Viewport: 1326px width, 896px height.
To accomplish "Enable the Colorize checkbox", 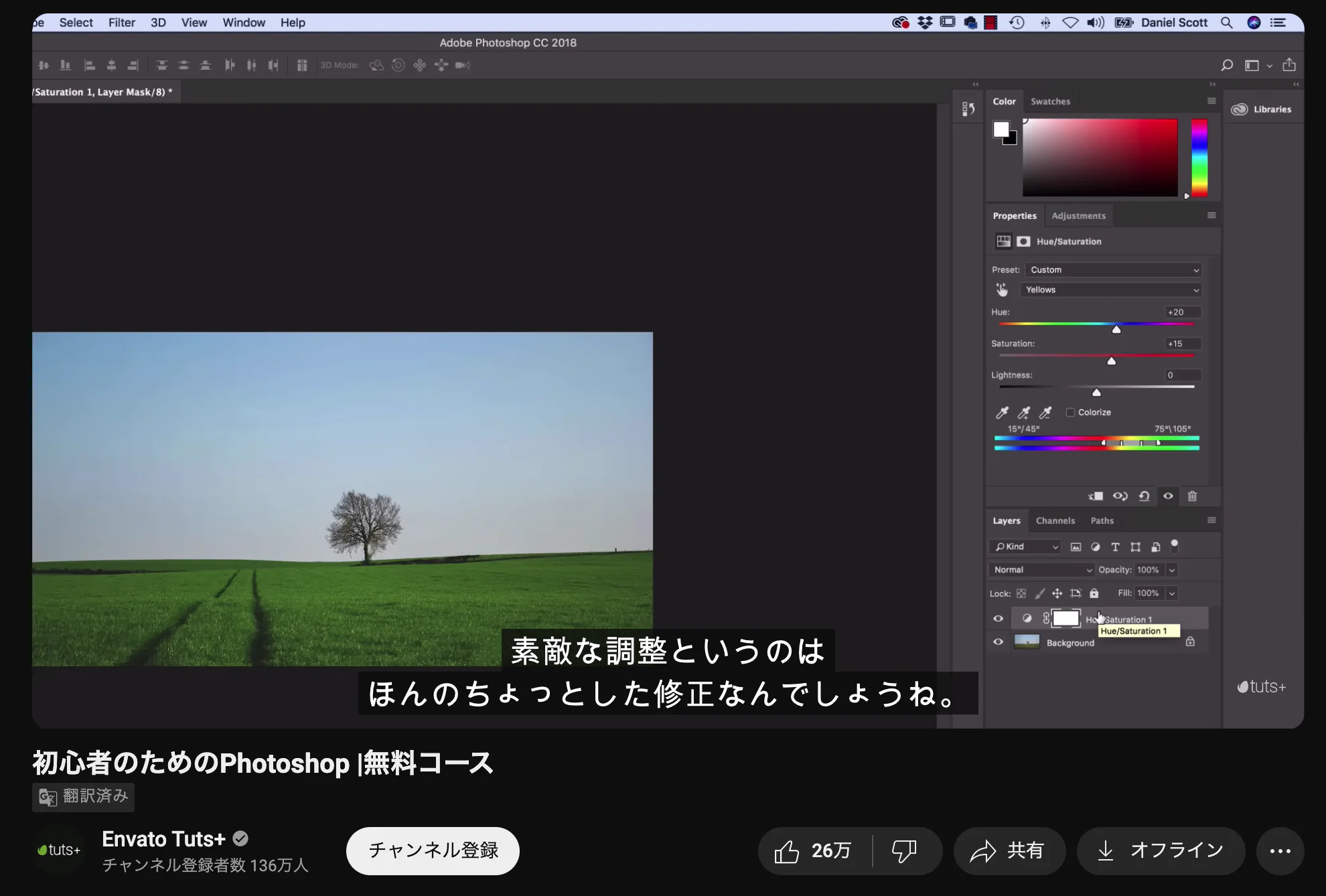I will pos(1070,413).
